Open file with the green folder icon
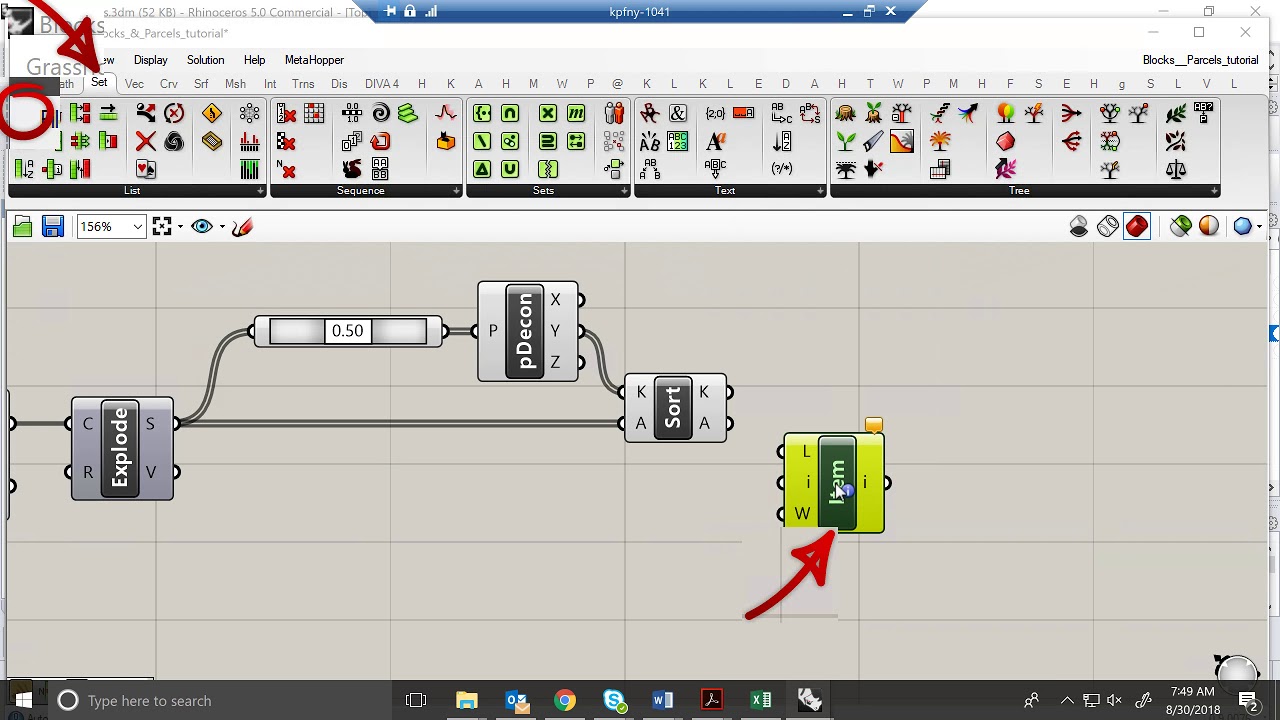The width and height of the screenshot is (1280, 720). pyautogui.click(x=23, y=227)
